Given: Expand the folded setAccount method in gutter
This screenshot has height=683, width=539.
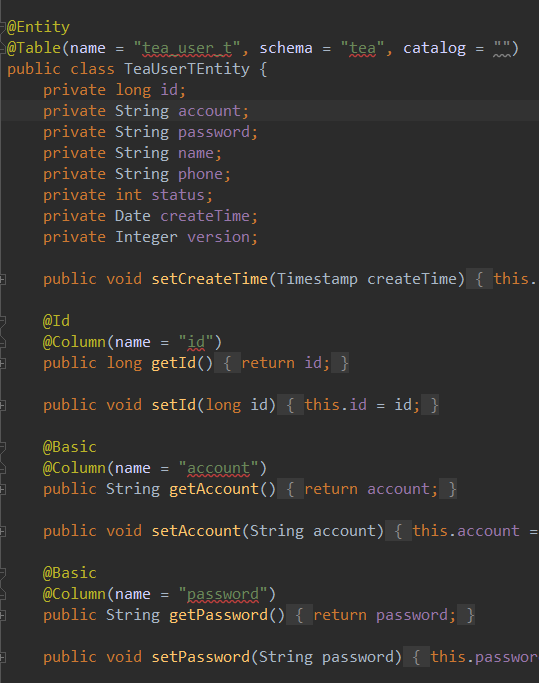Looking at the screenshot, I should tap(2, 531).
